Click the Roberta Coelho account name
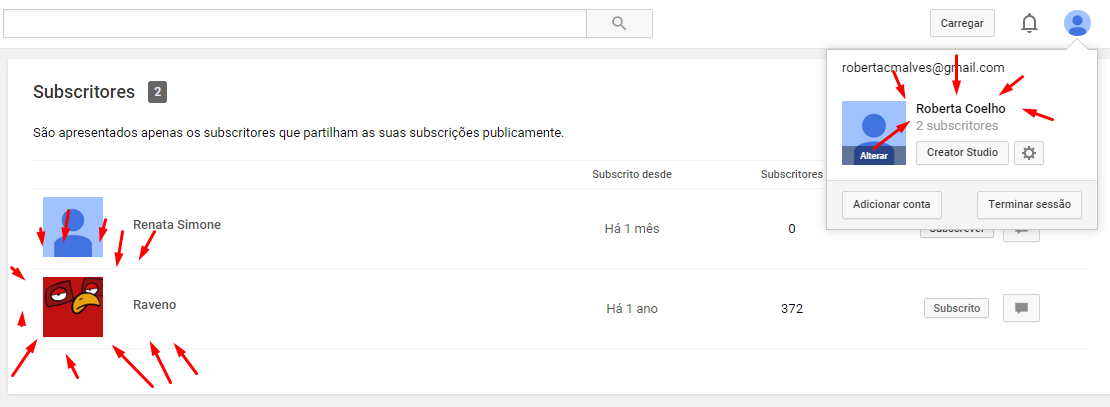Viewport: 1110px width, 407px height. click(961, 109)
